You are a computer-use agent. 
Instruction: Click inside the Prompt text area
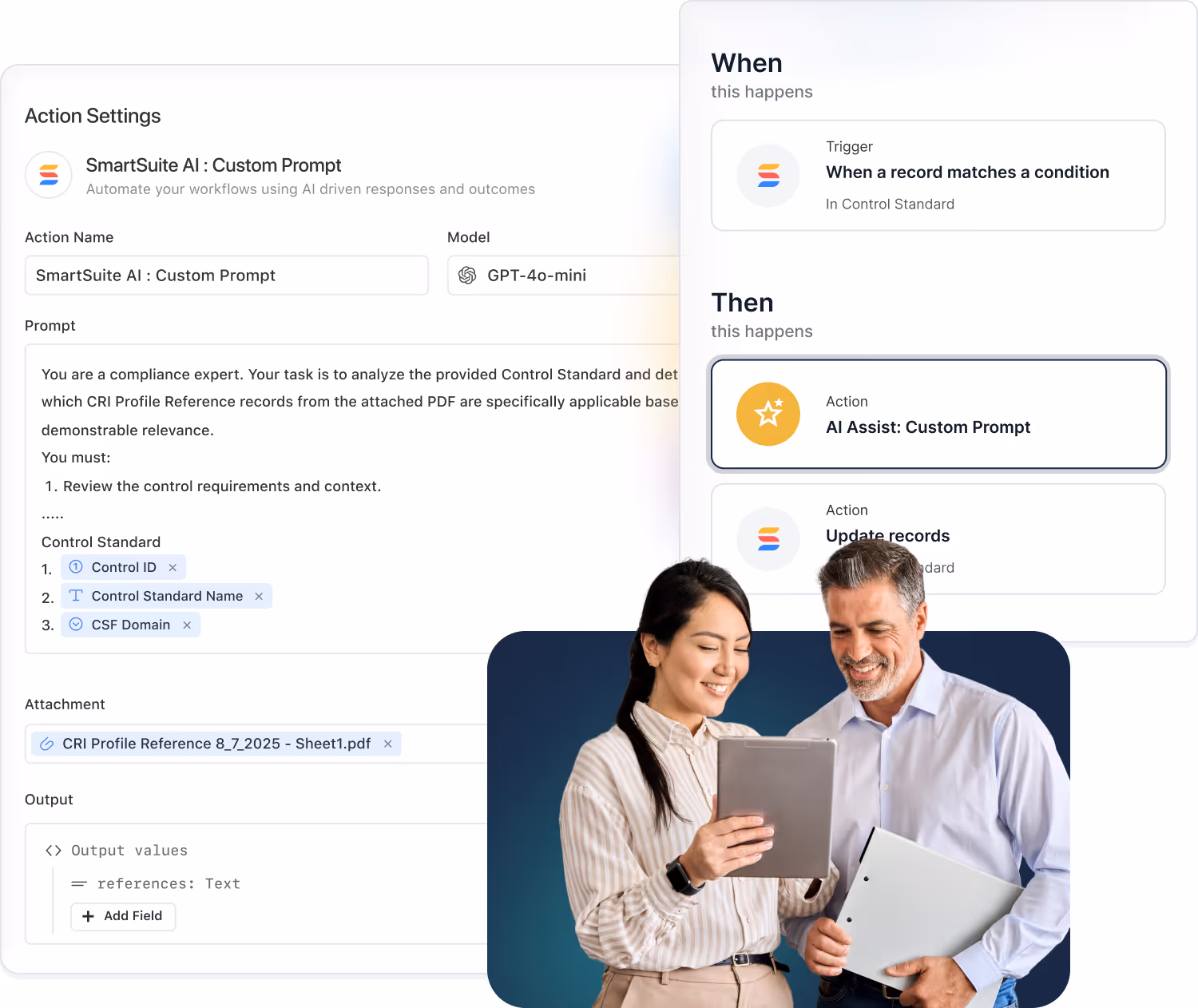(352, 499)
